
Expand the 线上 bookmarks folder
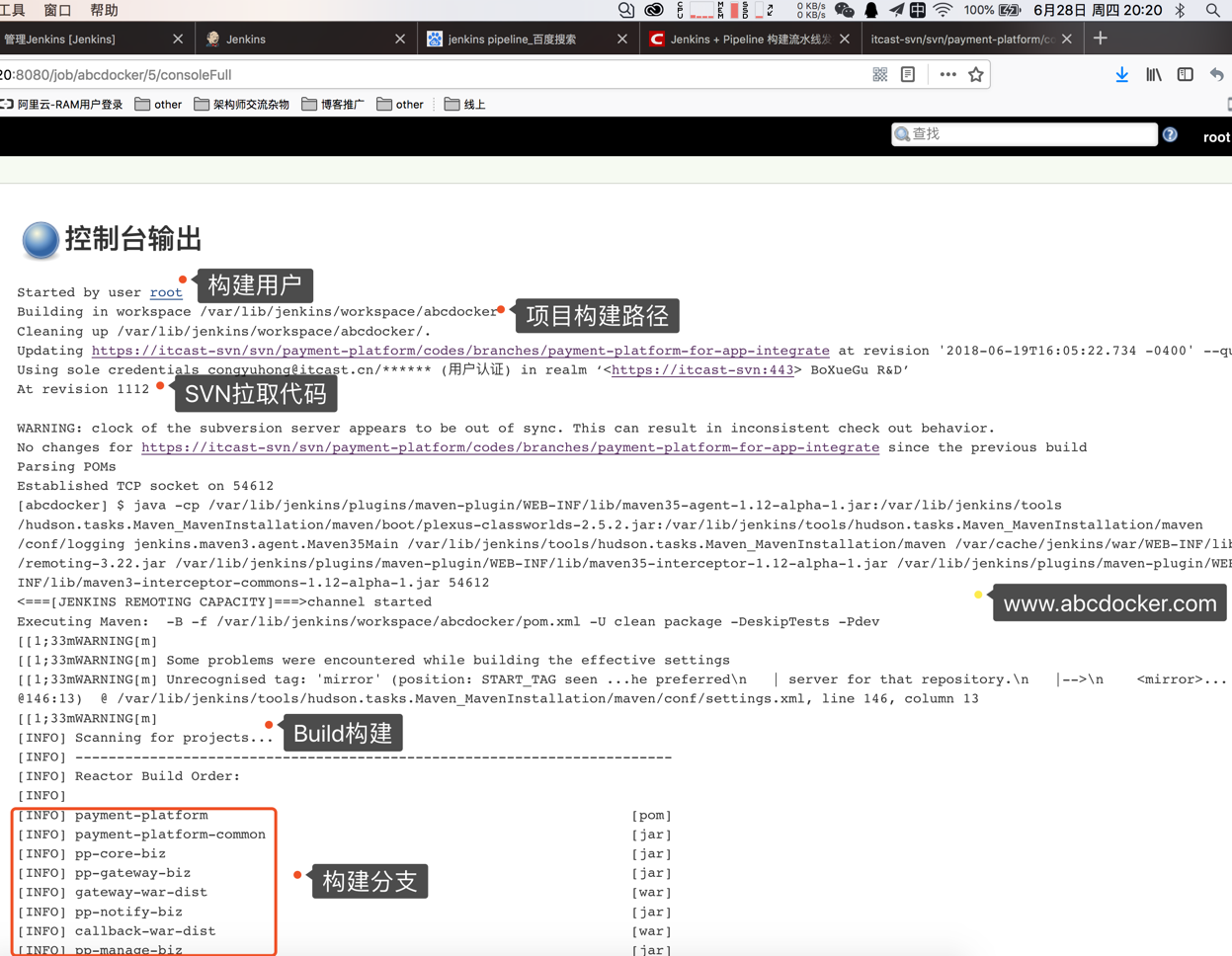[464, 105]
